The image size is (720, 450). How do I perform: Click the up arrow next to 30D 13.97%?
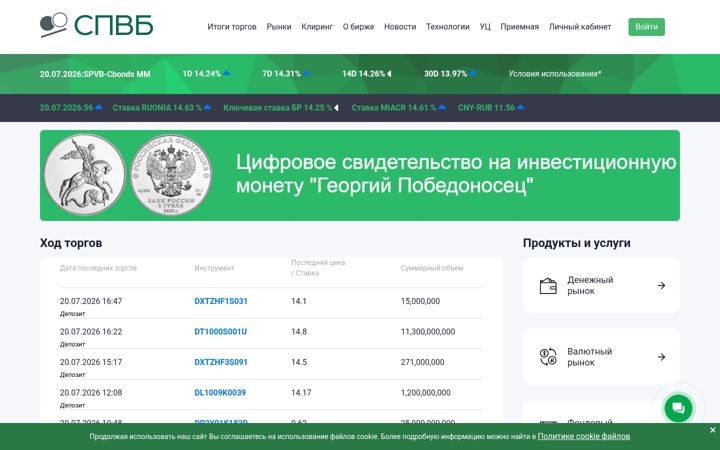click(x=472, y=73)
